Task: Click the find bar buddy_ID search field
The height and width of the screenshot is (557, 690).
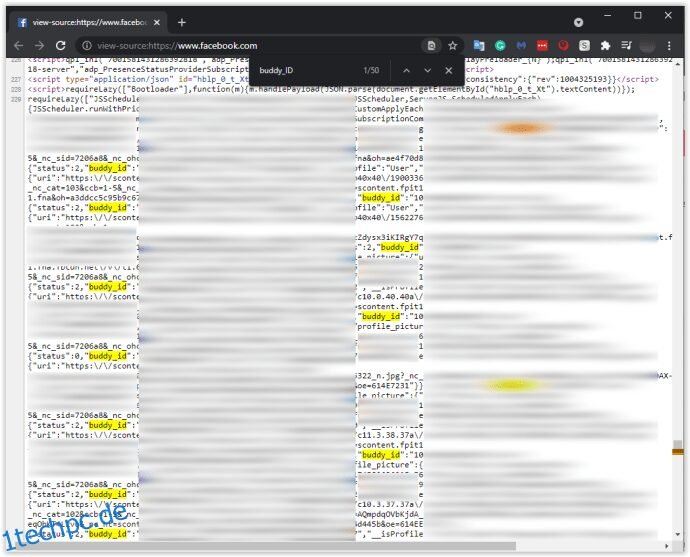Action: (x=304, y=70)
